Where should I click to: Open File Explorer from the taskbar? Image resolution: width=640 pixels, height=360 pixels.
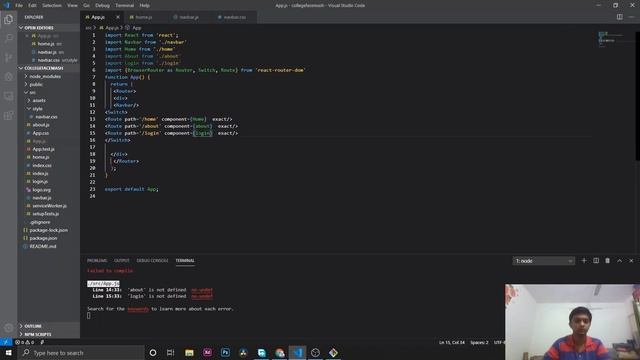pos(189,353)
